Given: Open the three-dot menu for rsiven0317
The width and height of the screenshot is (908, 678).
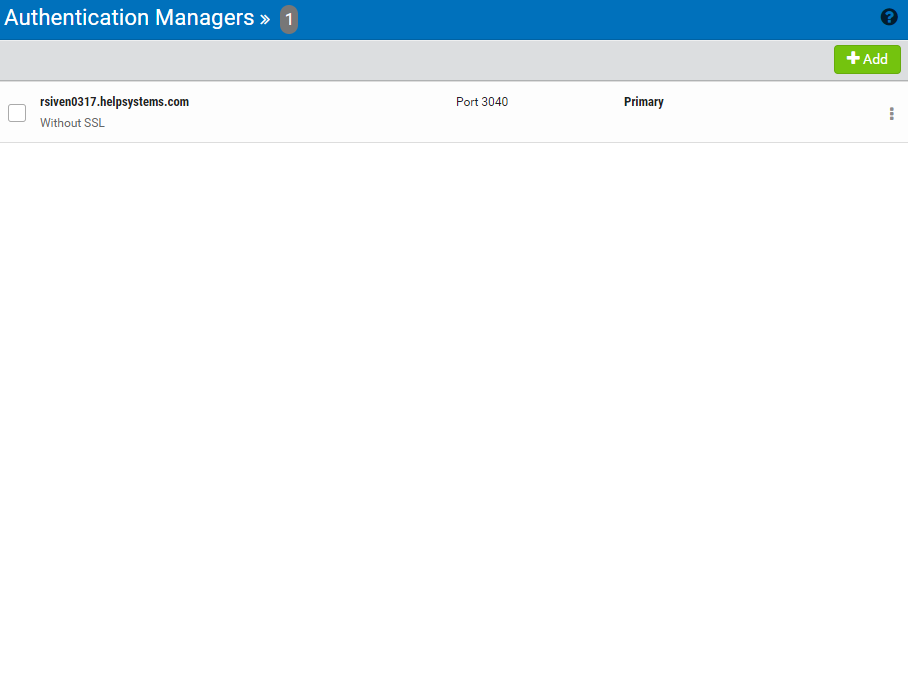Looking at the screenshot, I should [x=891, y=114].
